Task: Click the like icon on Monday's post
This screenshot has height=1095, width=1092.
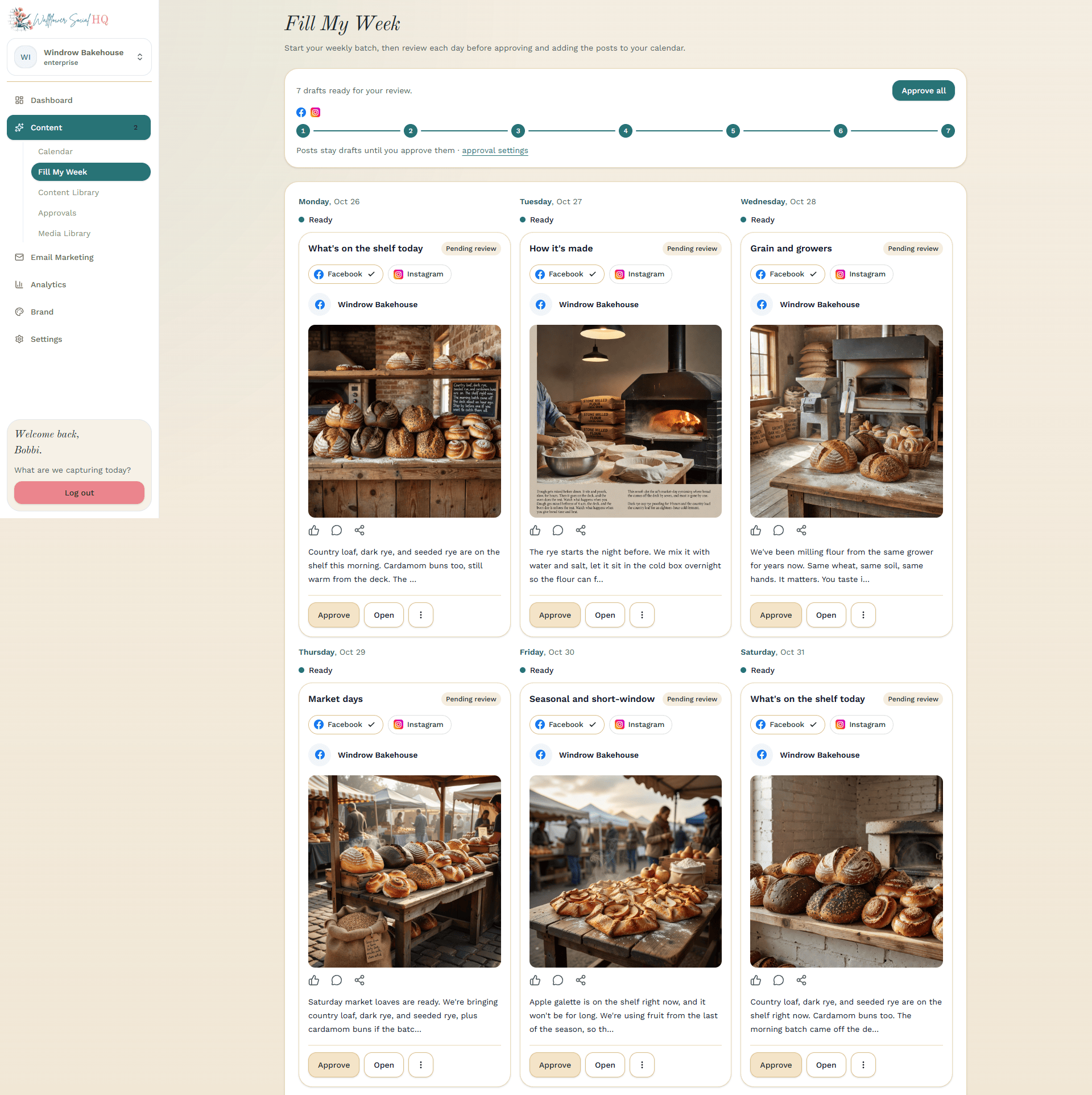Action: (314, 530)
